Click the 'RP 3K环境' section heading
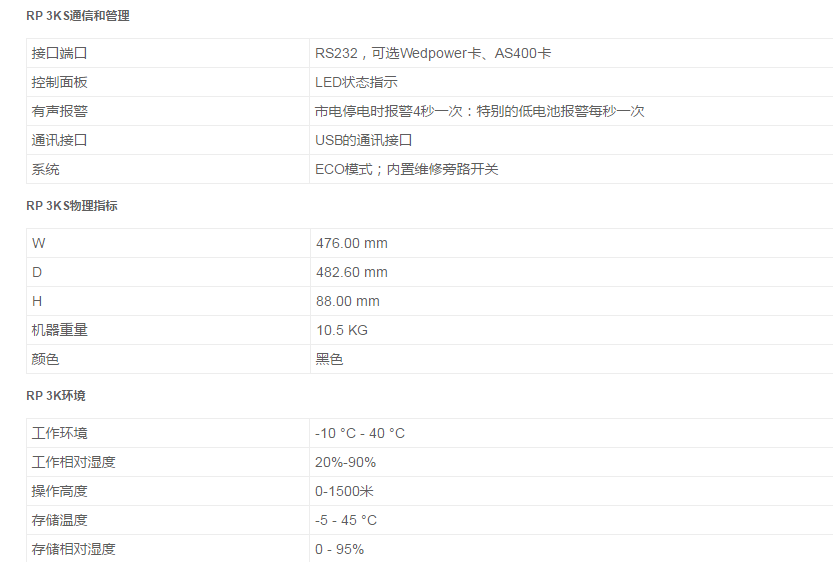The image size is (833, 562). [x=56, y=396]
